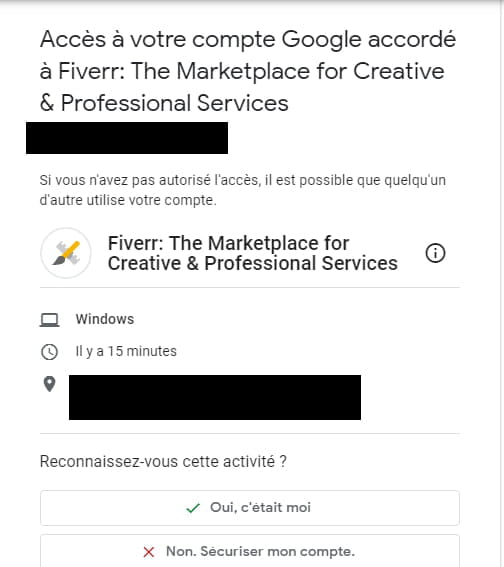Click 'd'autre utilise votre compte' text
Image resolution: width=504 pixels, height=567 pixels.
tap(128, 200)
